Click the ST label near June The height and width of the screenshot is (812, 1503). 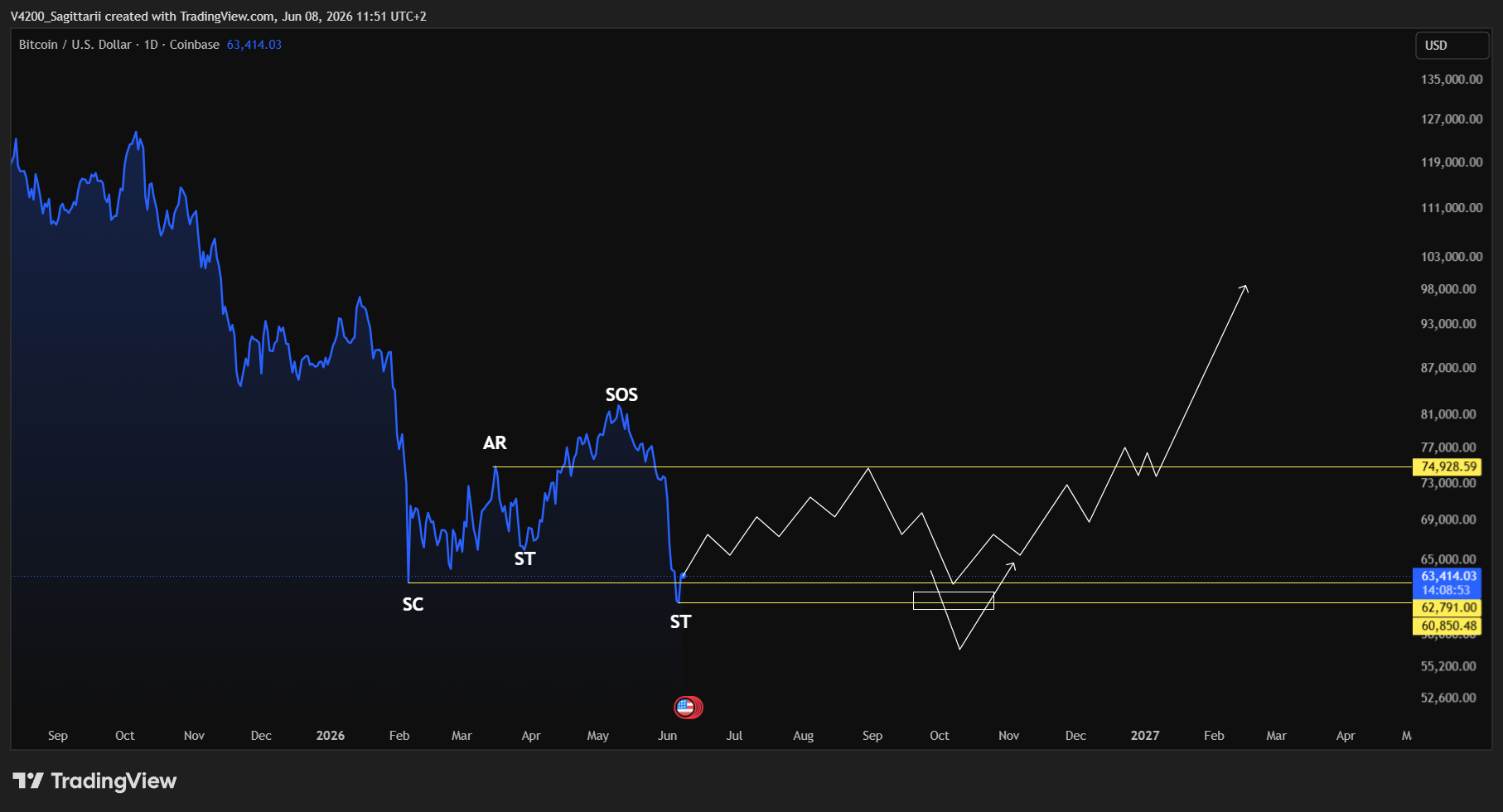coord(680,621)
